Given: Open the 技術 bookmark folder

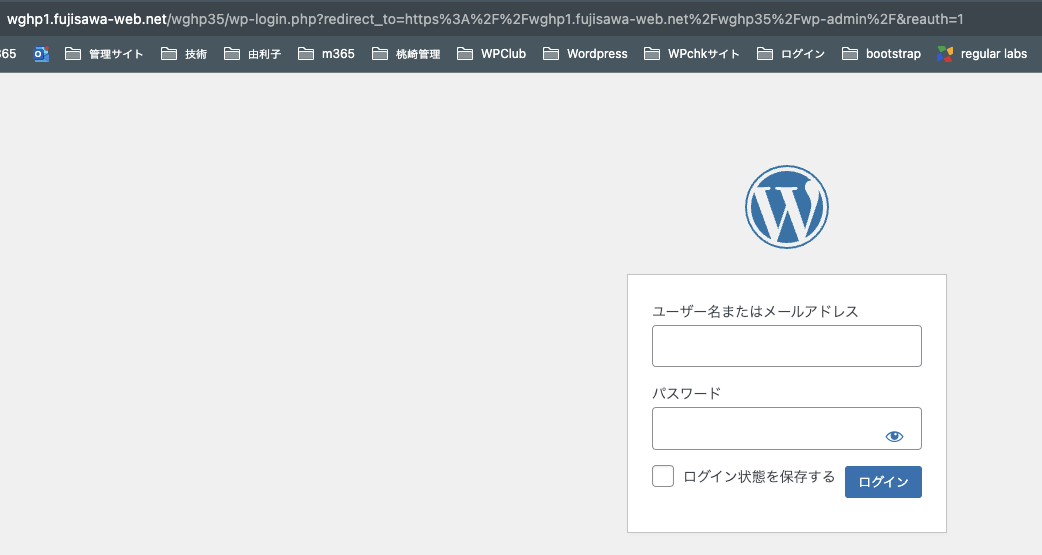Looking at the screenshot, I should click(x=184, y=54).
